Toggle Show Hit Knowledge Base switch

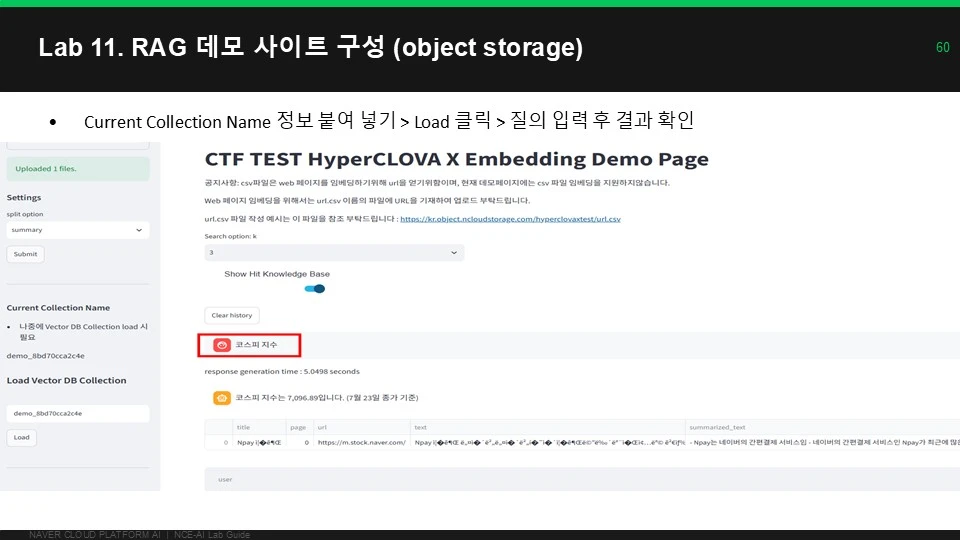(315, 289)
